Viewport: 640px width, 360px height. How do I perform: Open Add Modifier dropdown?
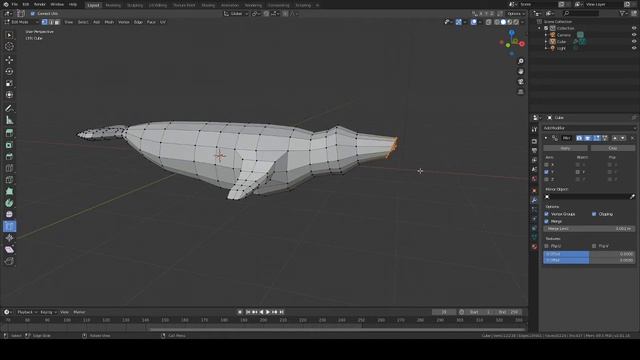click(589, 128)
